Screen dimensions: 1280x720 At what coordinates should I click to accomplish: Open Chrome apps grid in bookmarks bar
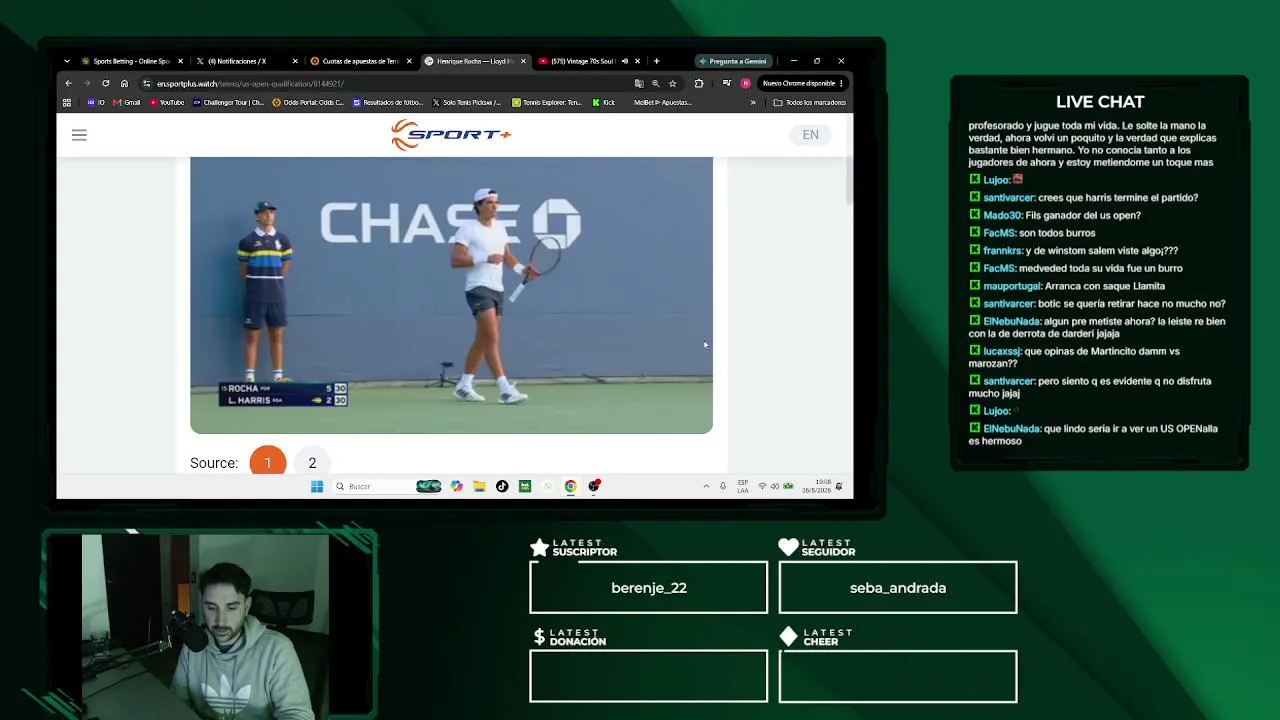[67, 102]
